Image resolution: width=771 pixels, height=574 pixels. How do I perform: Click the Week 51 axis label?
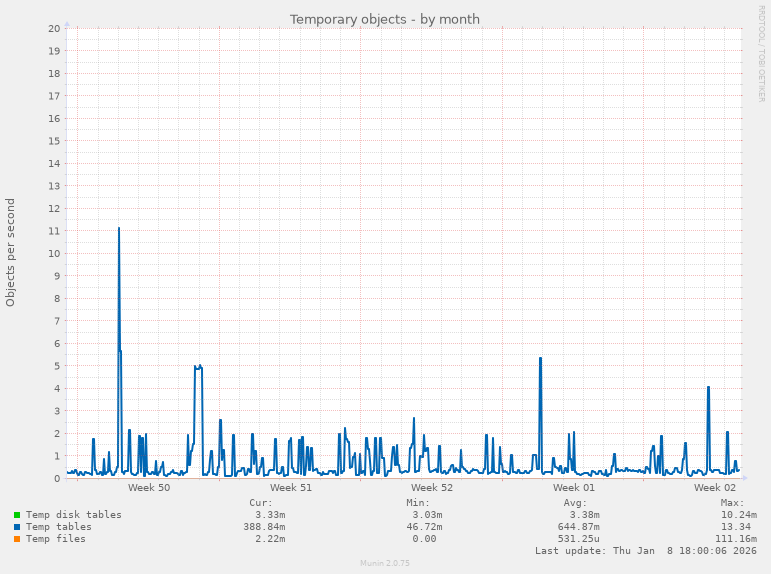point(291,488)
